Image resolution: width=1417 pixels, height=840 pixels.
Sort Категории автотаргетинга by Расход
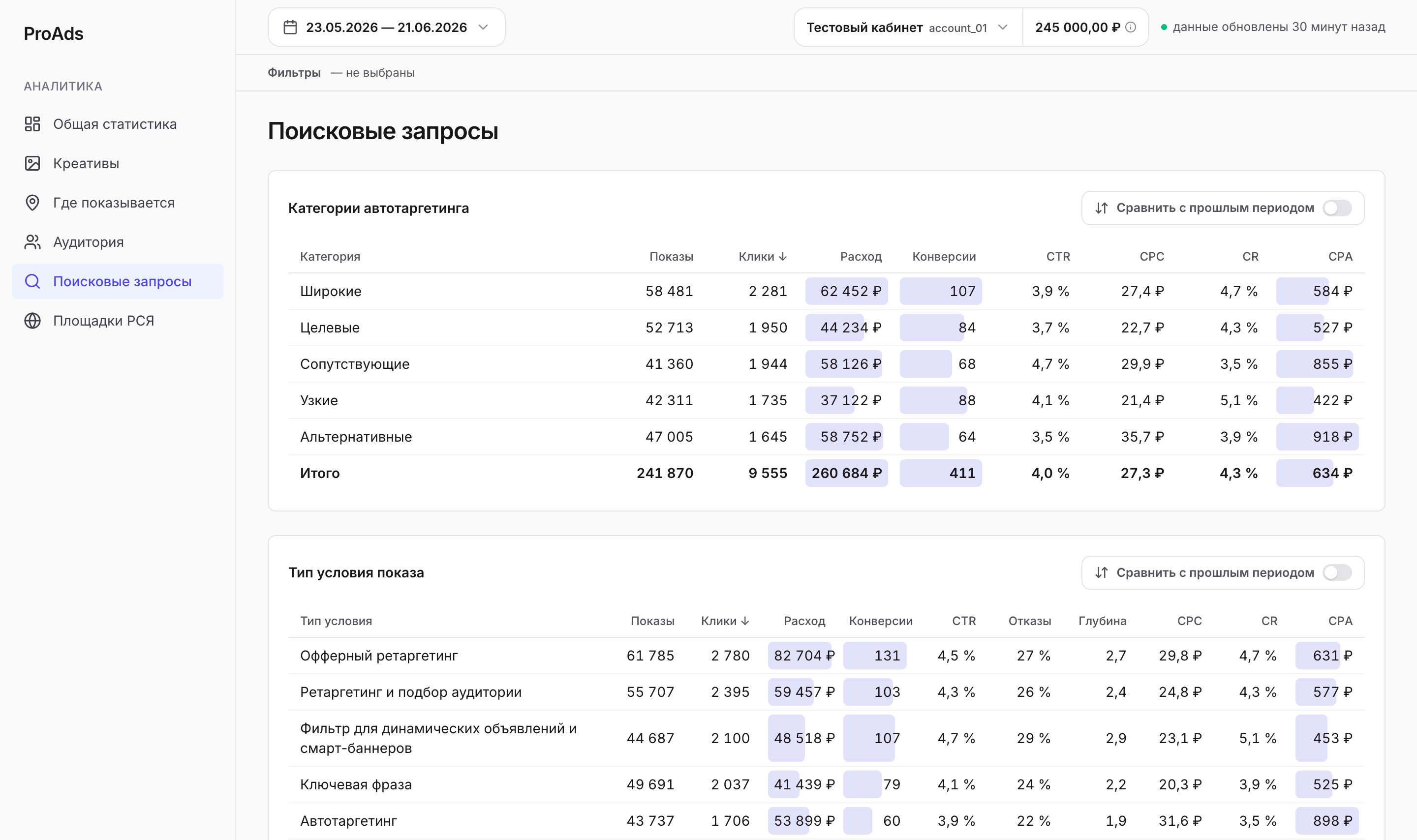coord(861,256)
